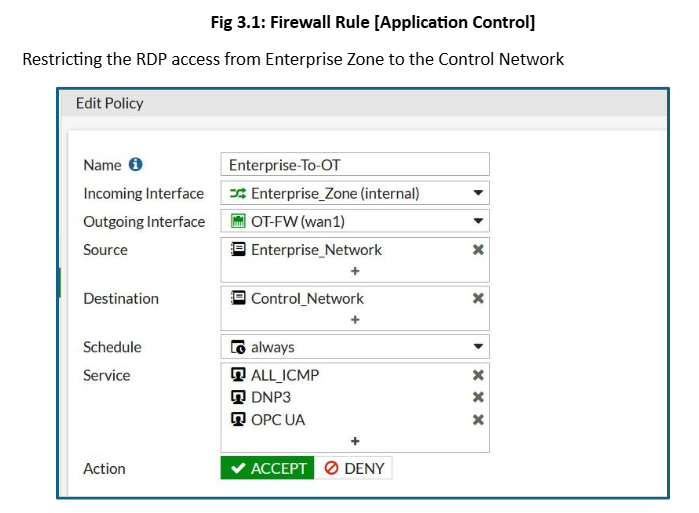Open the Incoming Interface dropdown
Viewport: 699px width, 513px height.
click(x=478, y=193)
